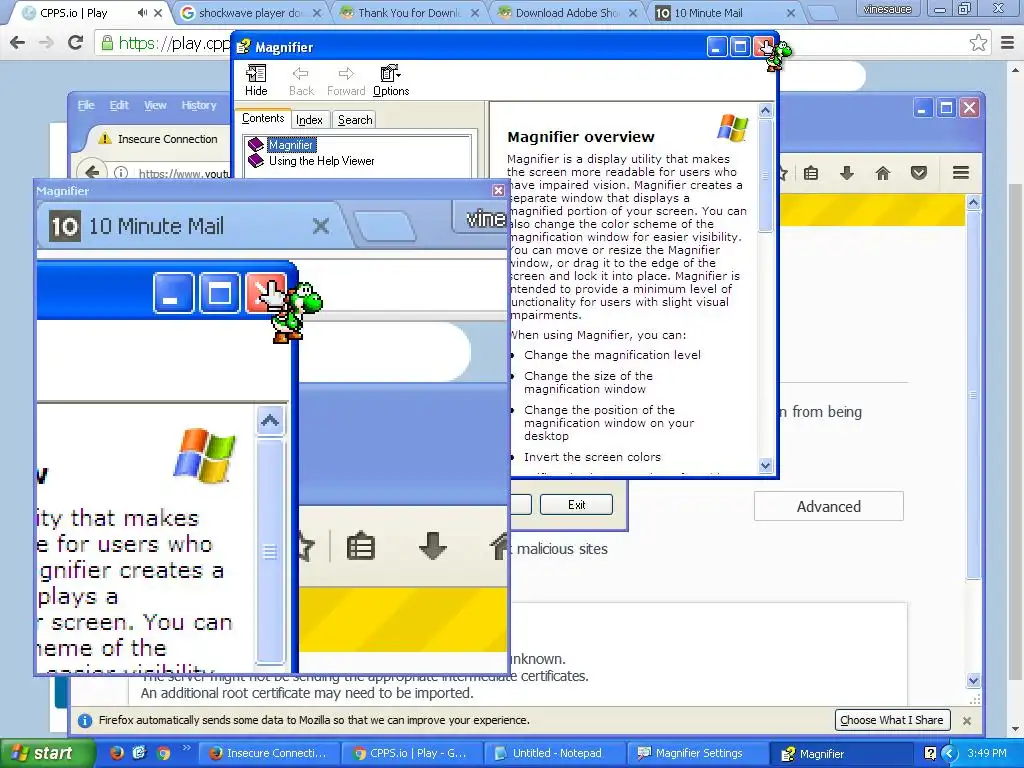Click the Firefox bookmarks list icon
Image resolution: width=1024 pixels, height=768 pixels.
click(x=811, y=172)
